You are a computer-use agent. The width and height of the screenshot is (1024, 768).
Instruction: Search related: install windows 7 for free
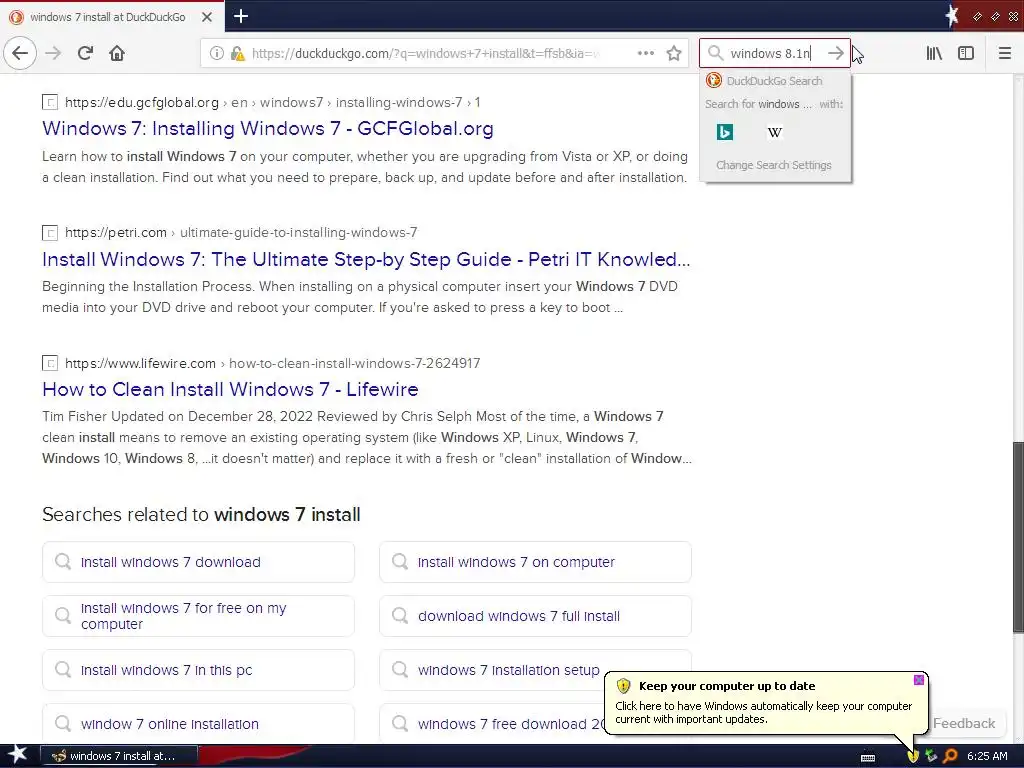199,616
